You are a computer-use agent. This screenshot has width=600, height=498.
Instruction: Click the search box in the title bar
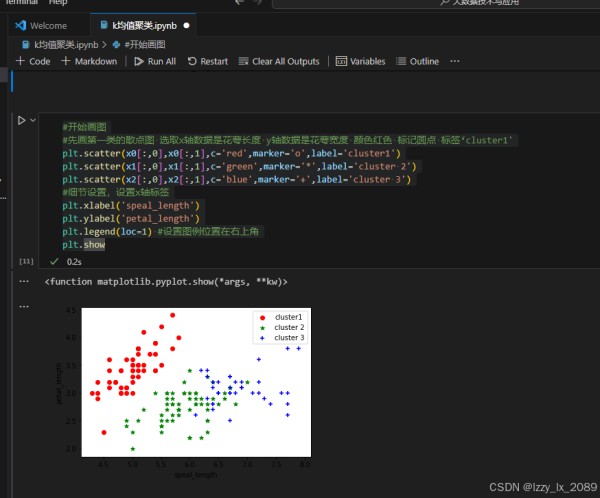(436, 3)
